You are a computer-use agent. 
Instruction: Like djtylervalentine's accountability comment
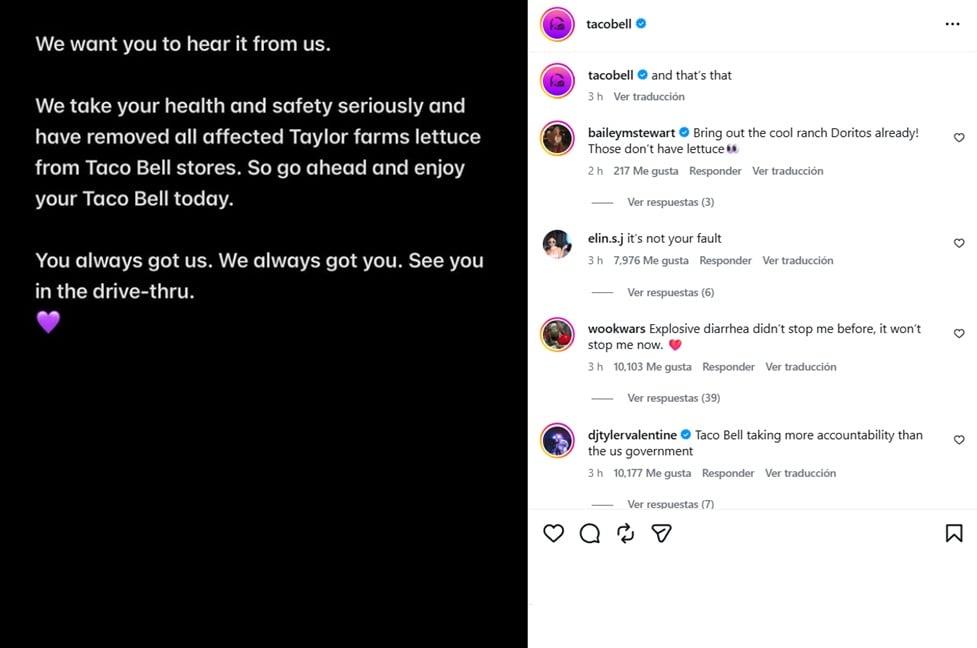(x=959, y=440)
